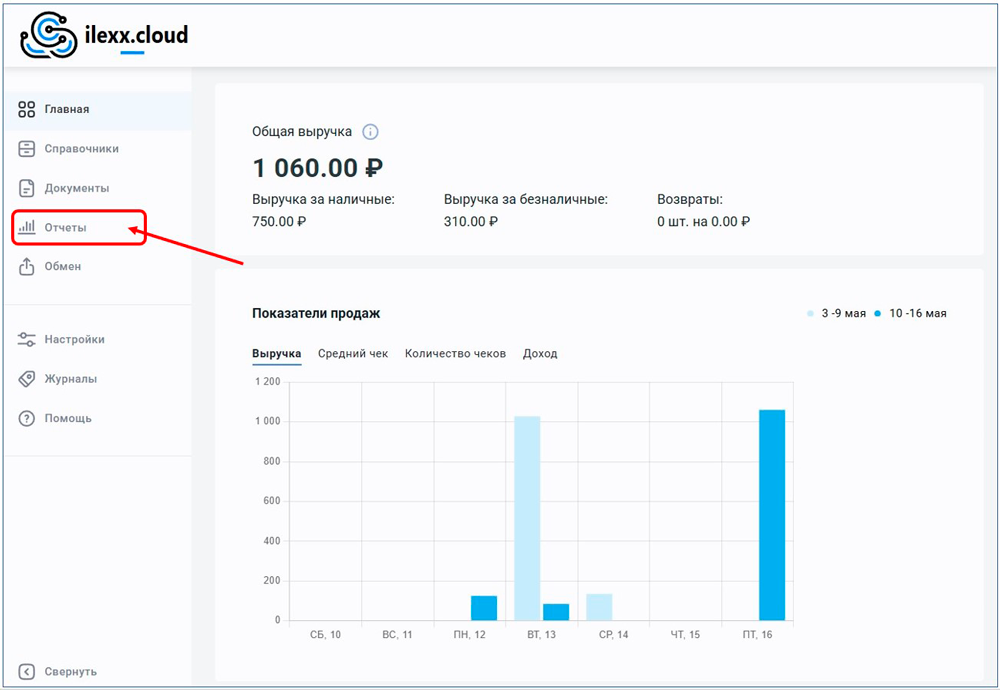1000x690 pixels.
Task: Click the Отчеты bar chart icon
Action: point(27,227)
